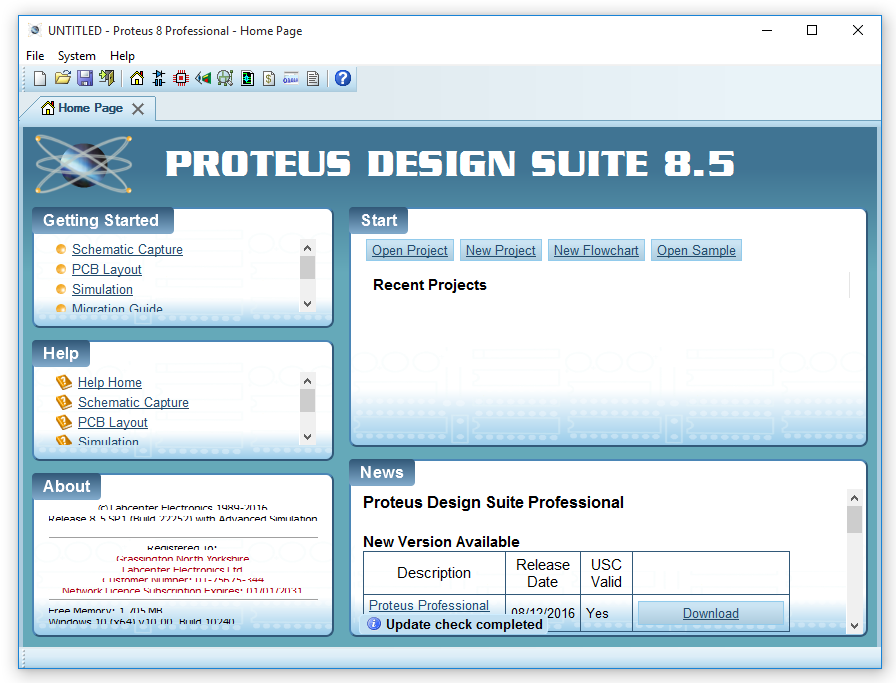
Task: Click the 08/12/2016 release date cell
Action: tap(543, 613)
